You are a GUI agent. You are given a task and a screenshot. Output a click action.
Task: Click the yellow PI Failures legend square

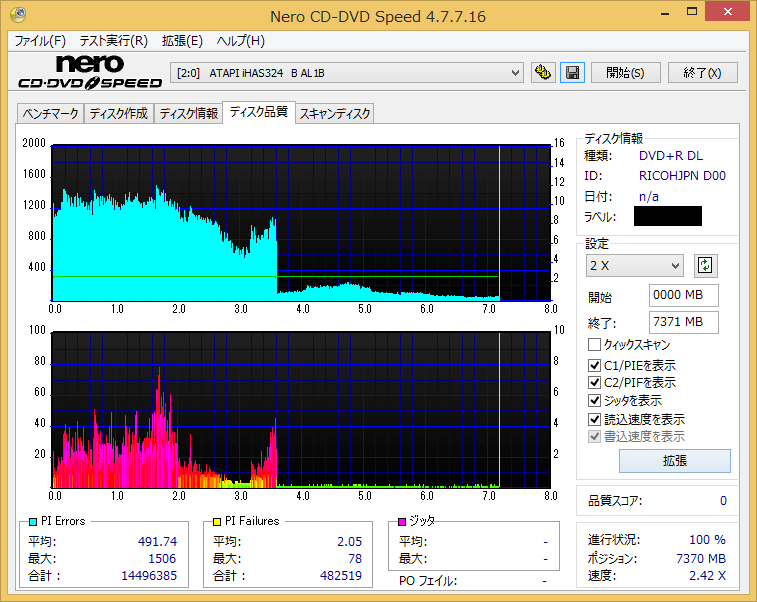(217, 521)
